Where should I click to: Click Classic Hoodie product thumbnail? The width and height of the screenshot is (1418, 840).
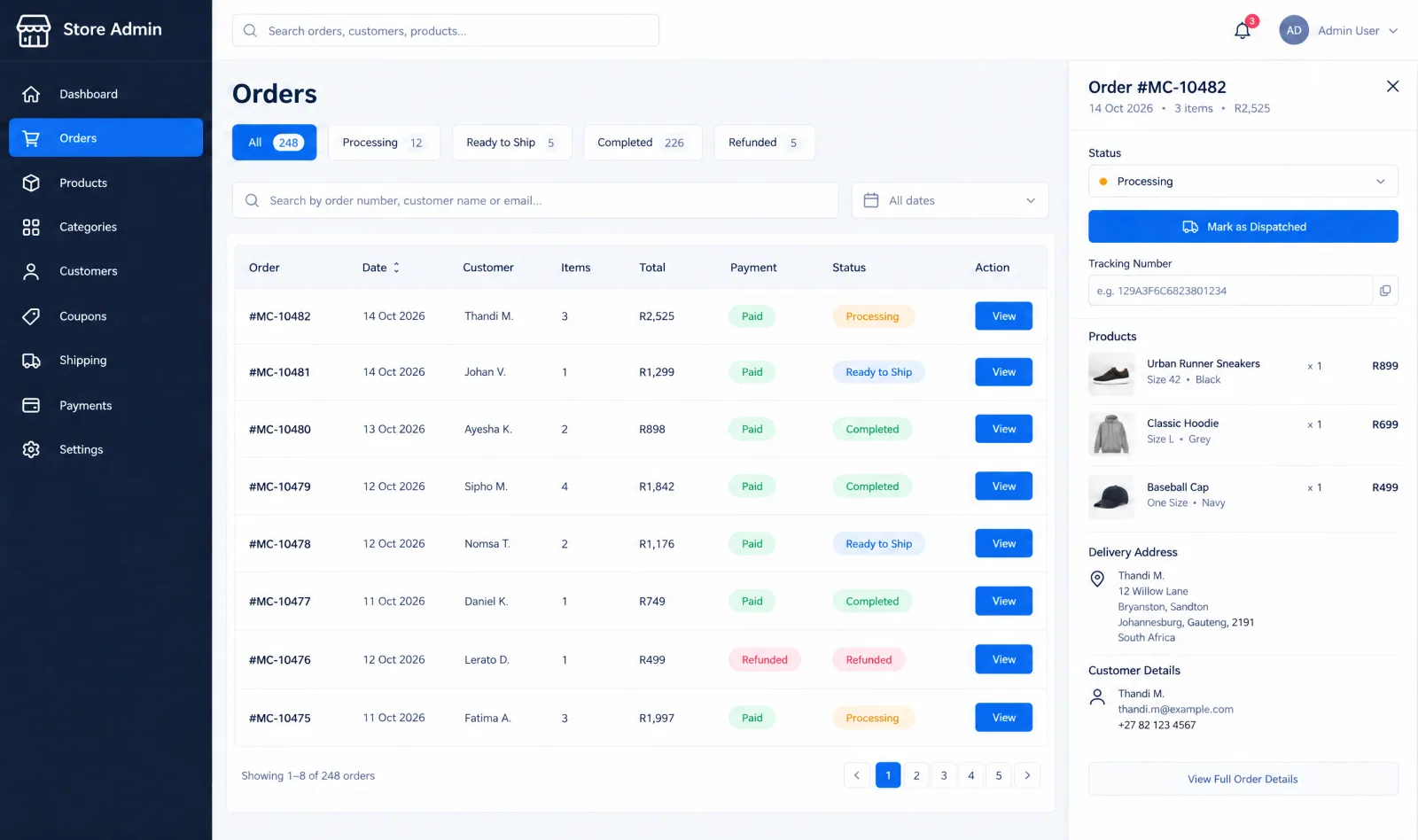pyautogui.click(x=1111, y=433)
